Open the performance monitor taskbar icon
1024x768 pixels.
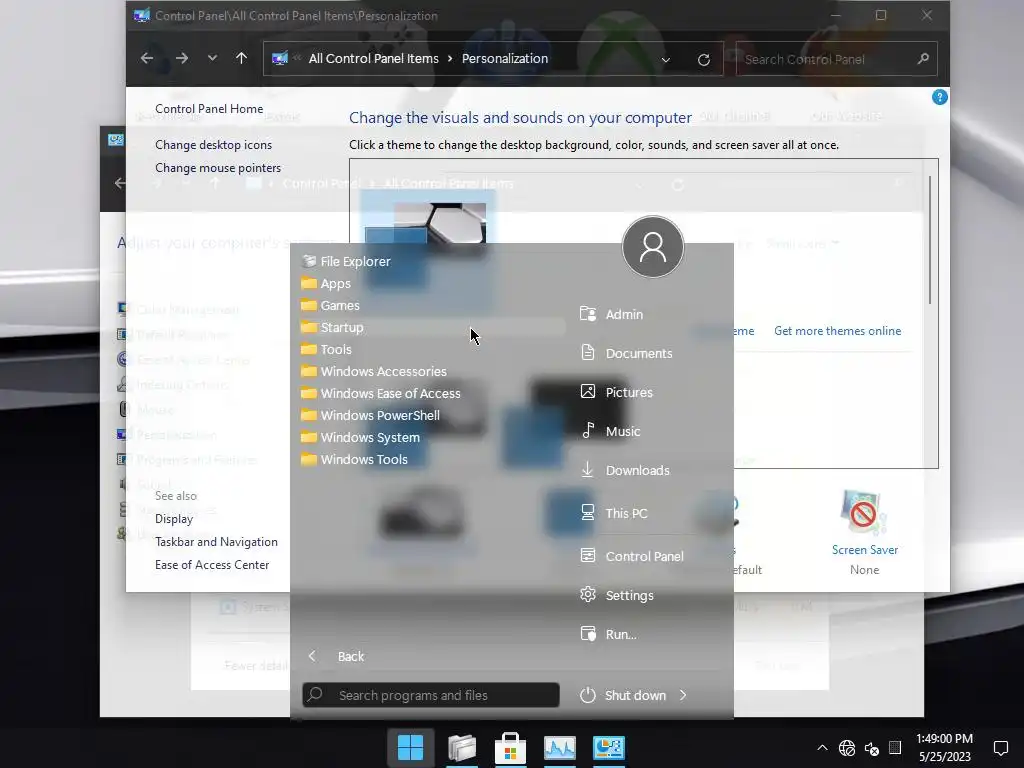[560, 748]
